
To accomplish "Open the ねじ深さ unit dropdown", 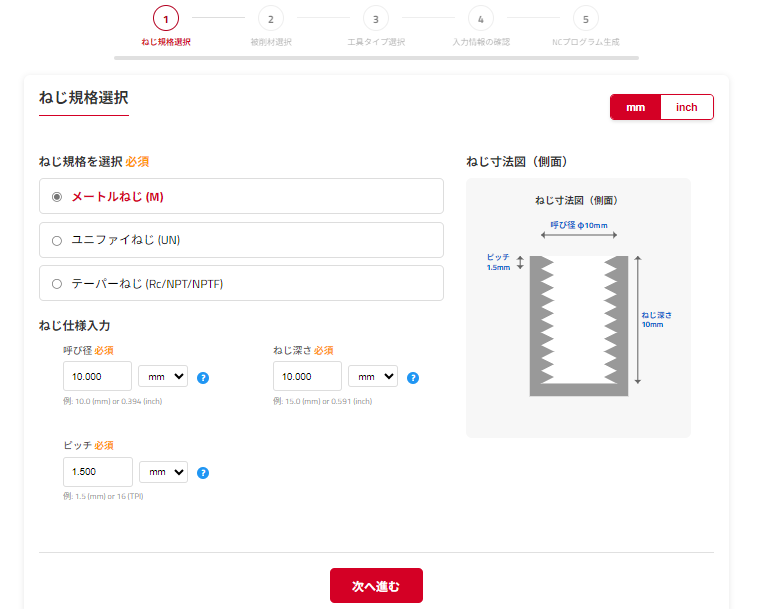I will click(x=373, y=377).
